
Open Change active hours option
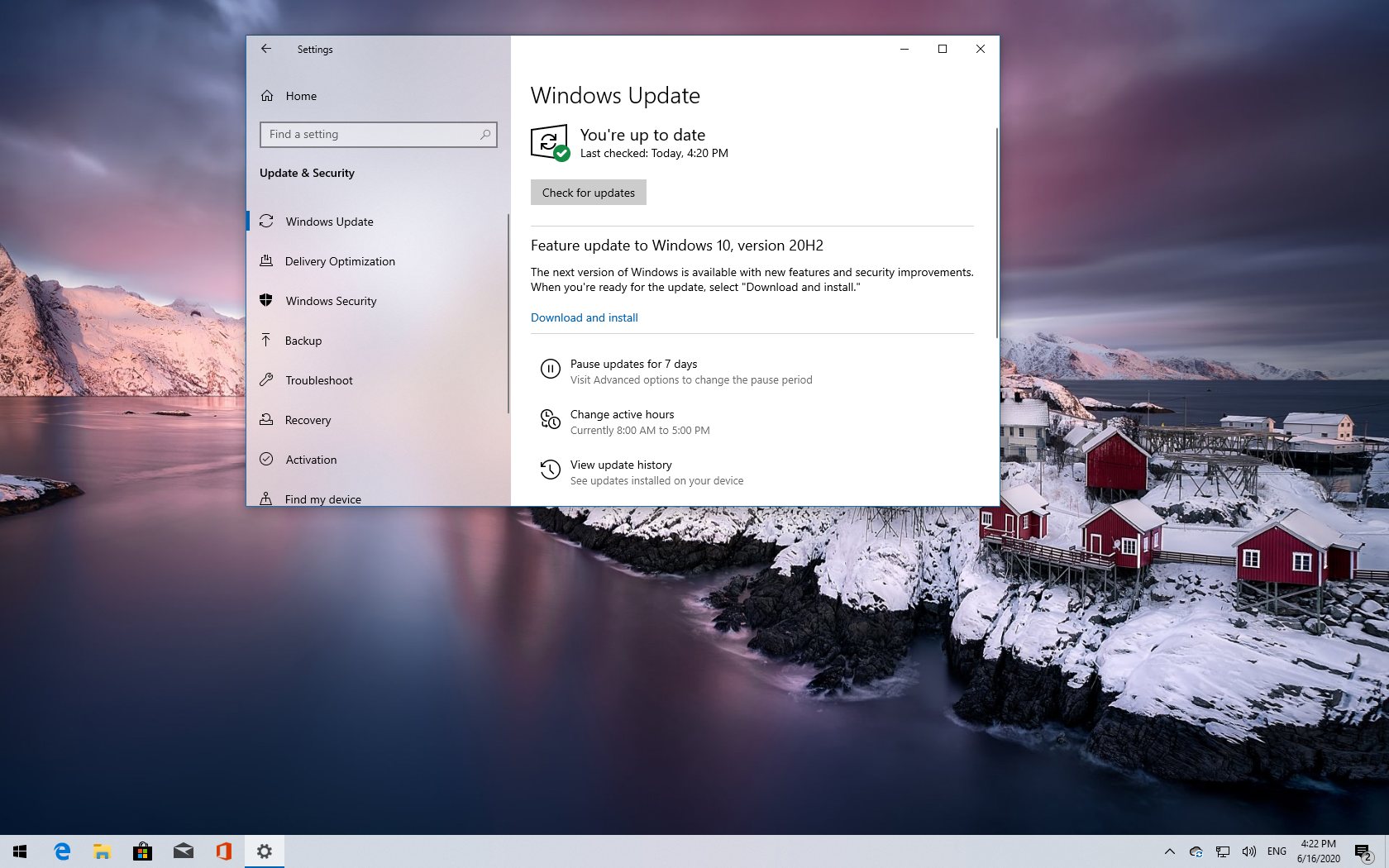coord(622,414)
